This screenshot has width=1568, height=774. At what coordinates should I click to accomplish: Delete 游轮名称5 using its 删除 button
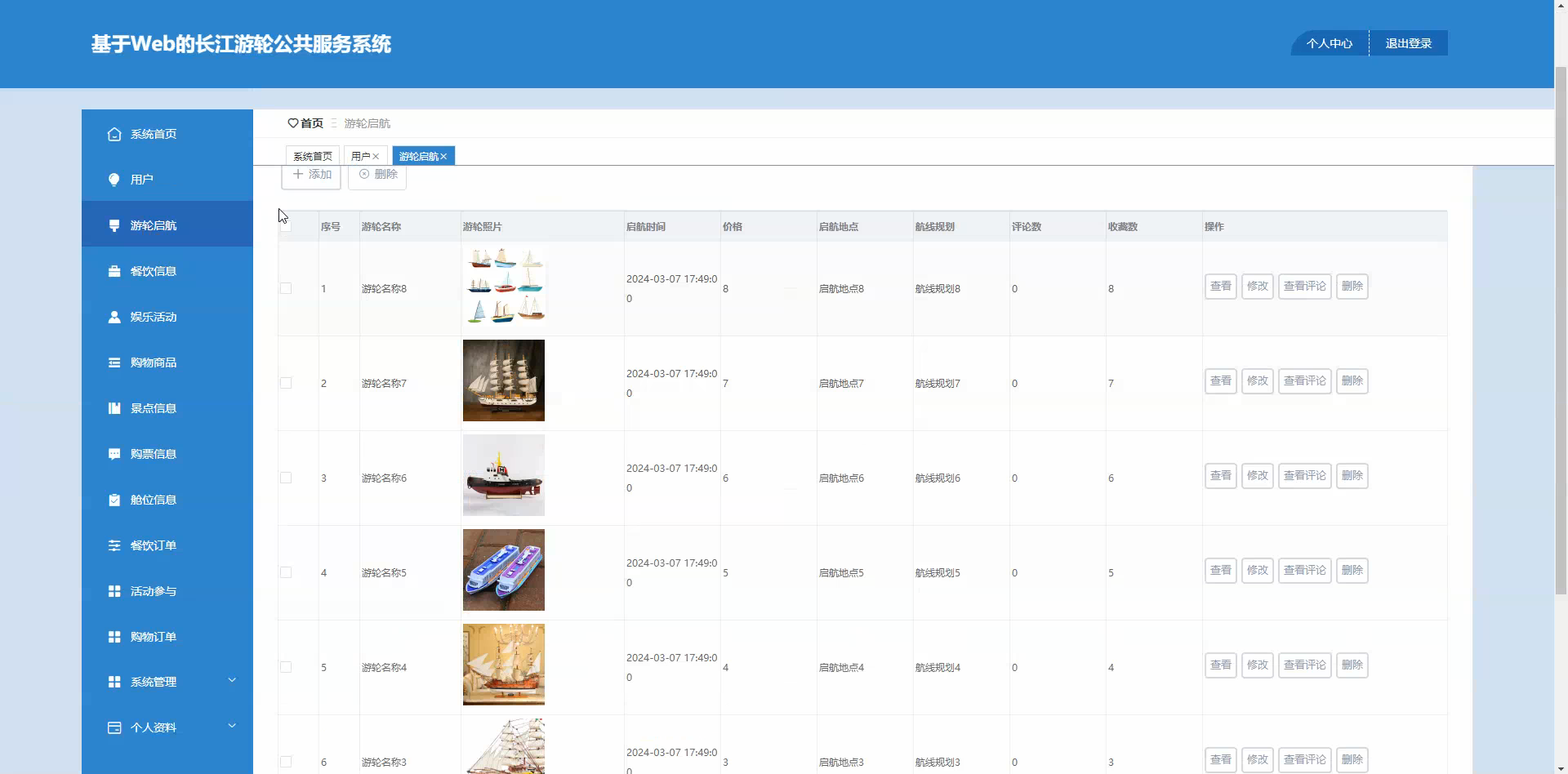click(x=1352, y=571)
